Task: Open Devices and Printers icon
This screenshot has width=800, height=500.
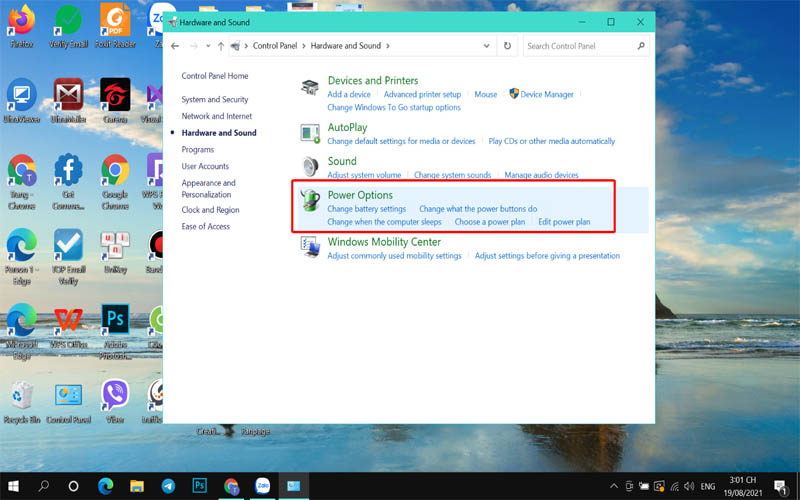Action: tap(310, 87)
